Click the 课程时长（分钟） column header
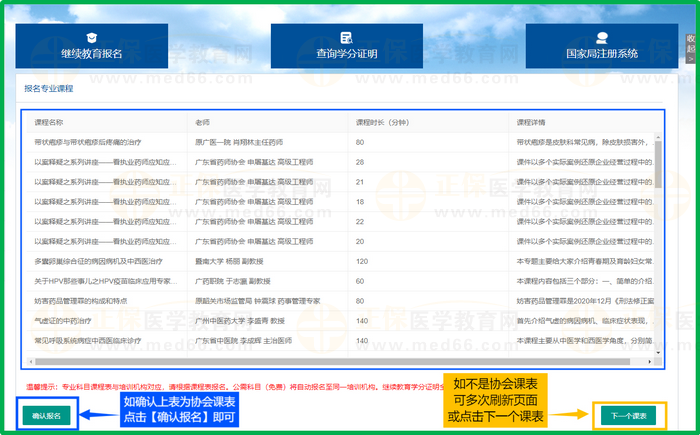This screenshot has height=435, width=700. [x=382, y=122]
